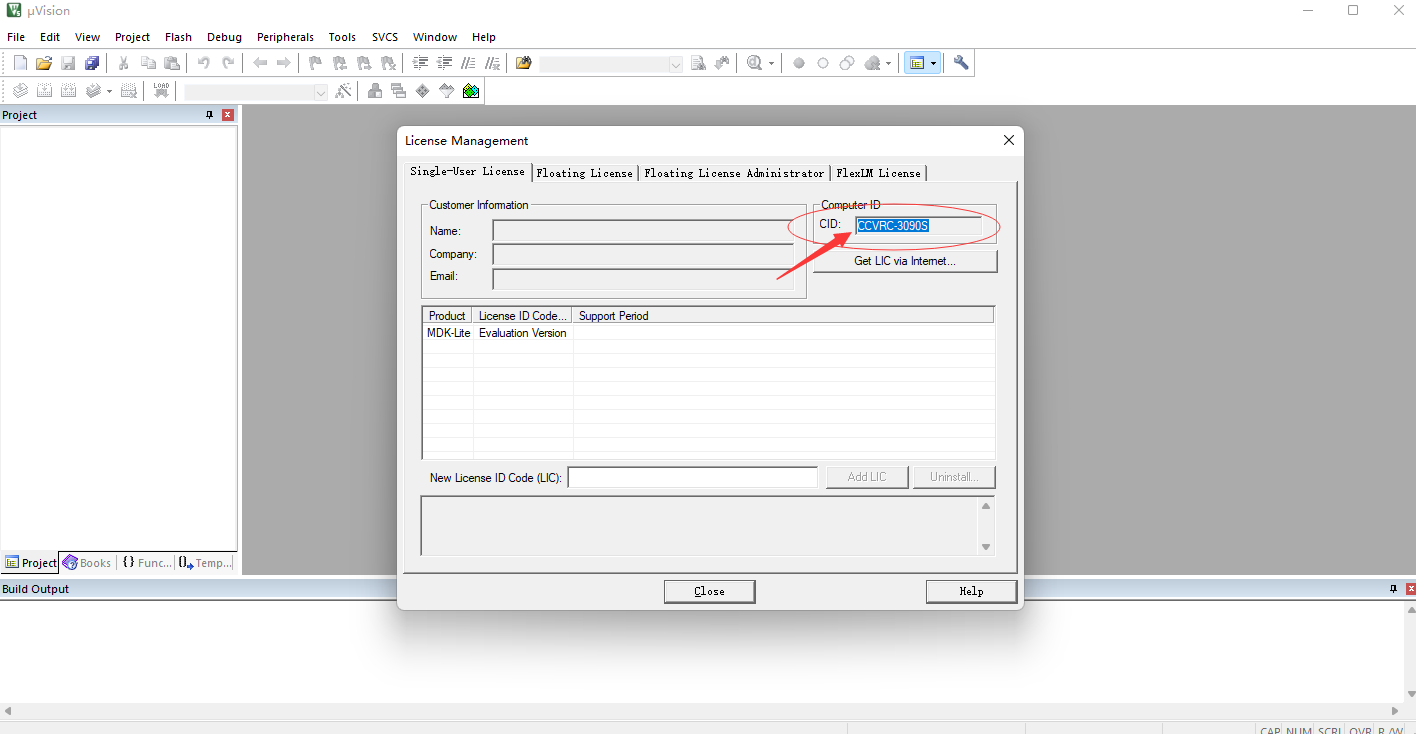Click the New License ID Code input
The image size is (1416, 734).
pyautogui.click(x=692, y=477)
